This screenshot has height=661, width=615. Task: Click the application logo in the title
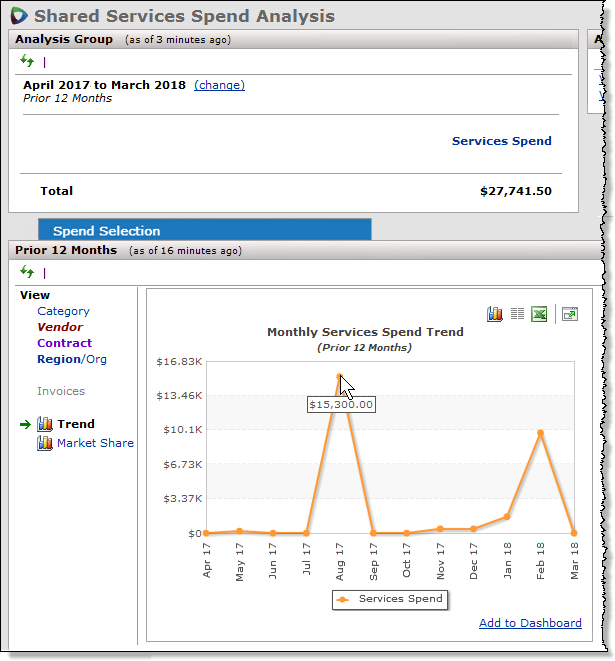19,16
